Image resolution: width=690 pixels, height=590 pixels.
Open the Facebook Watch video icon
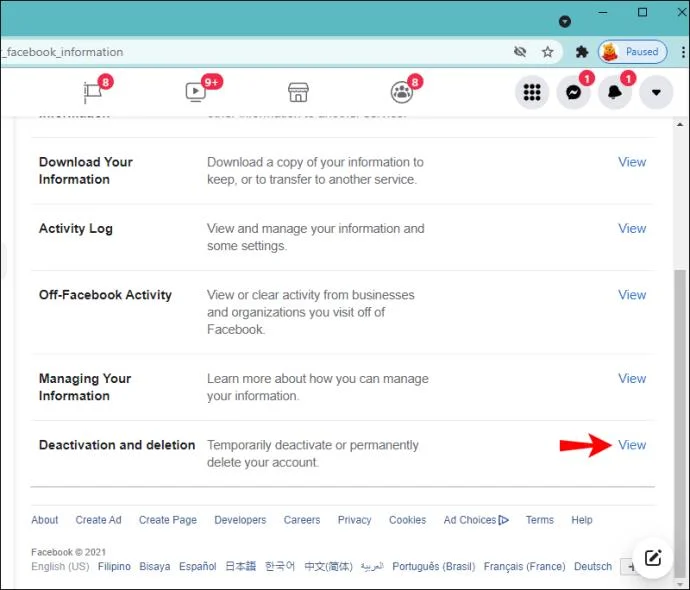195,92
